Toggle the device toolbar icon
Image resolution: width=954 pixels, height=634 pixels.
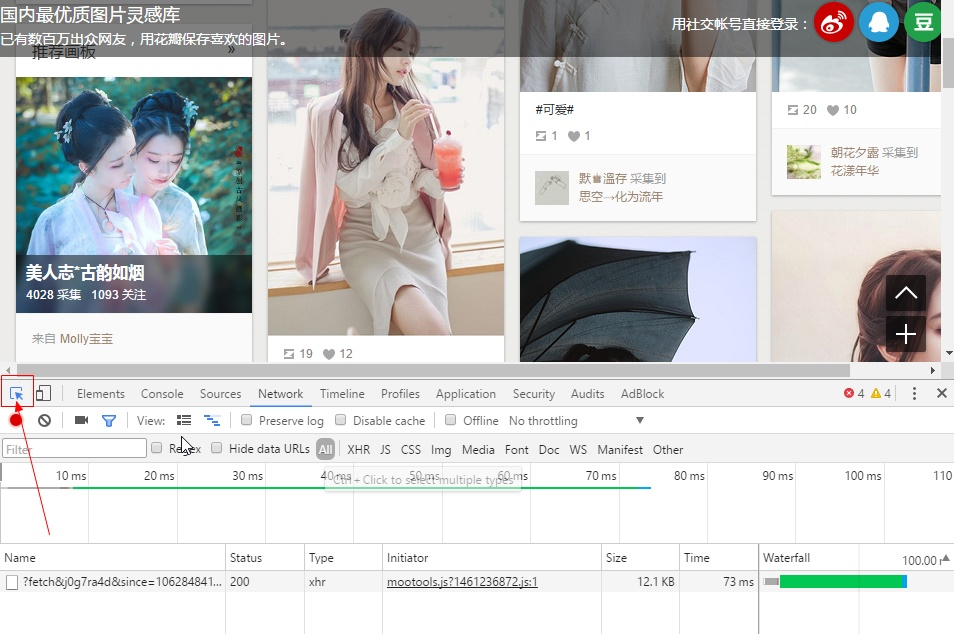[43, 394]
